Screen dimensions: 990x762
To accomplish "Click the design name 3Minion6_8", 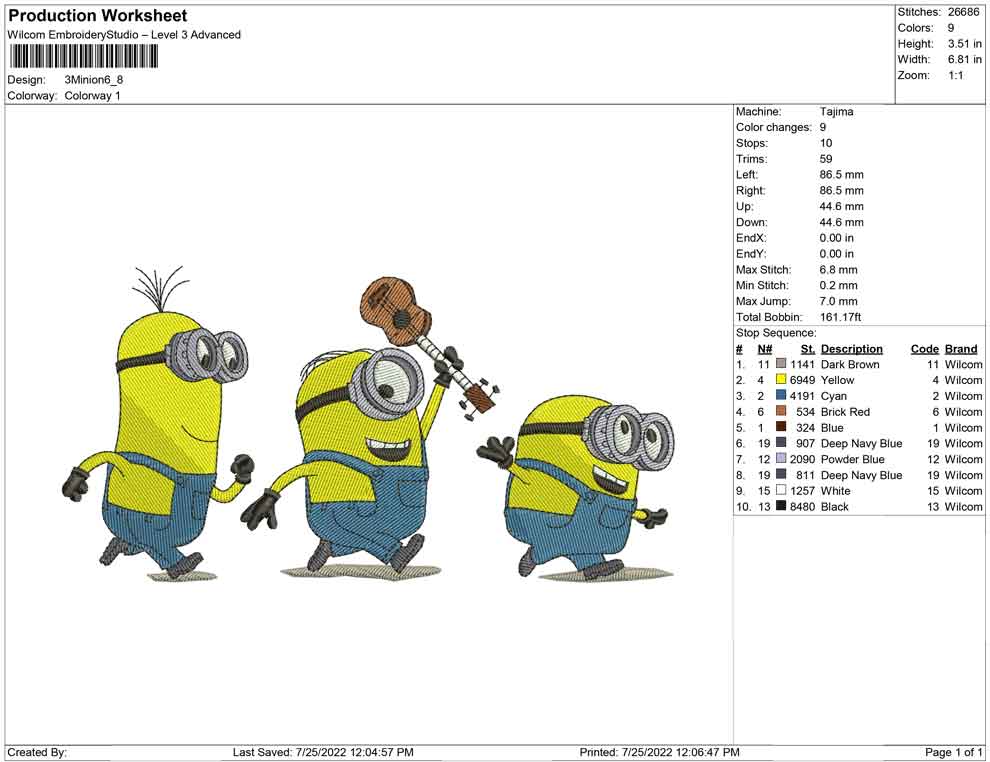I will [x=93, y=80].
